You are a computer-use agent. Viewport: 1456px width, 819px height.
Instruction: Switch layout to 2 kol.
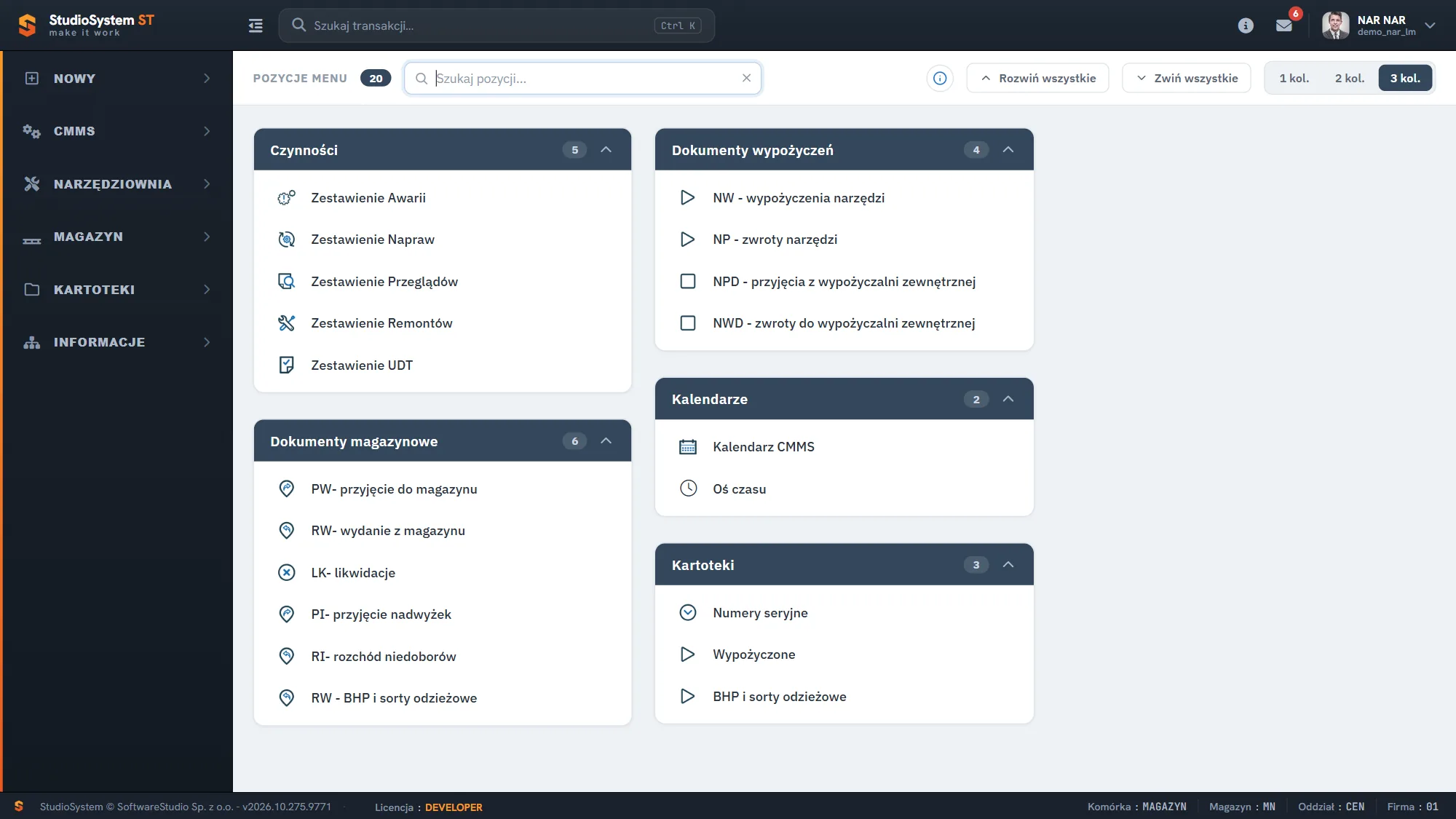point(1350,78)
